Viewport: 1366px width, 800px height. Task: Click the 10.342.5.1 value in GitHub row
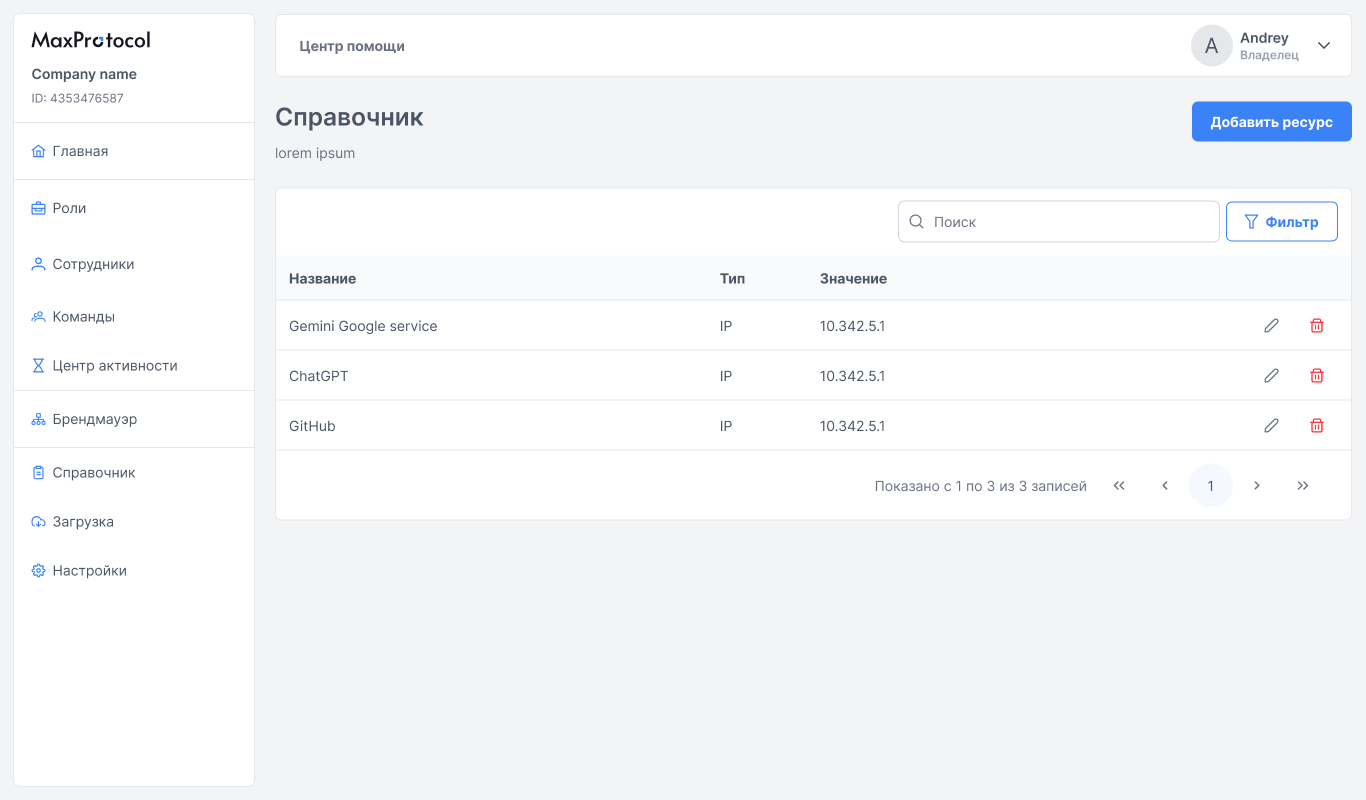tap(852, 426)
